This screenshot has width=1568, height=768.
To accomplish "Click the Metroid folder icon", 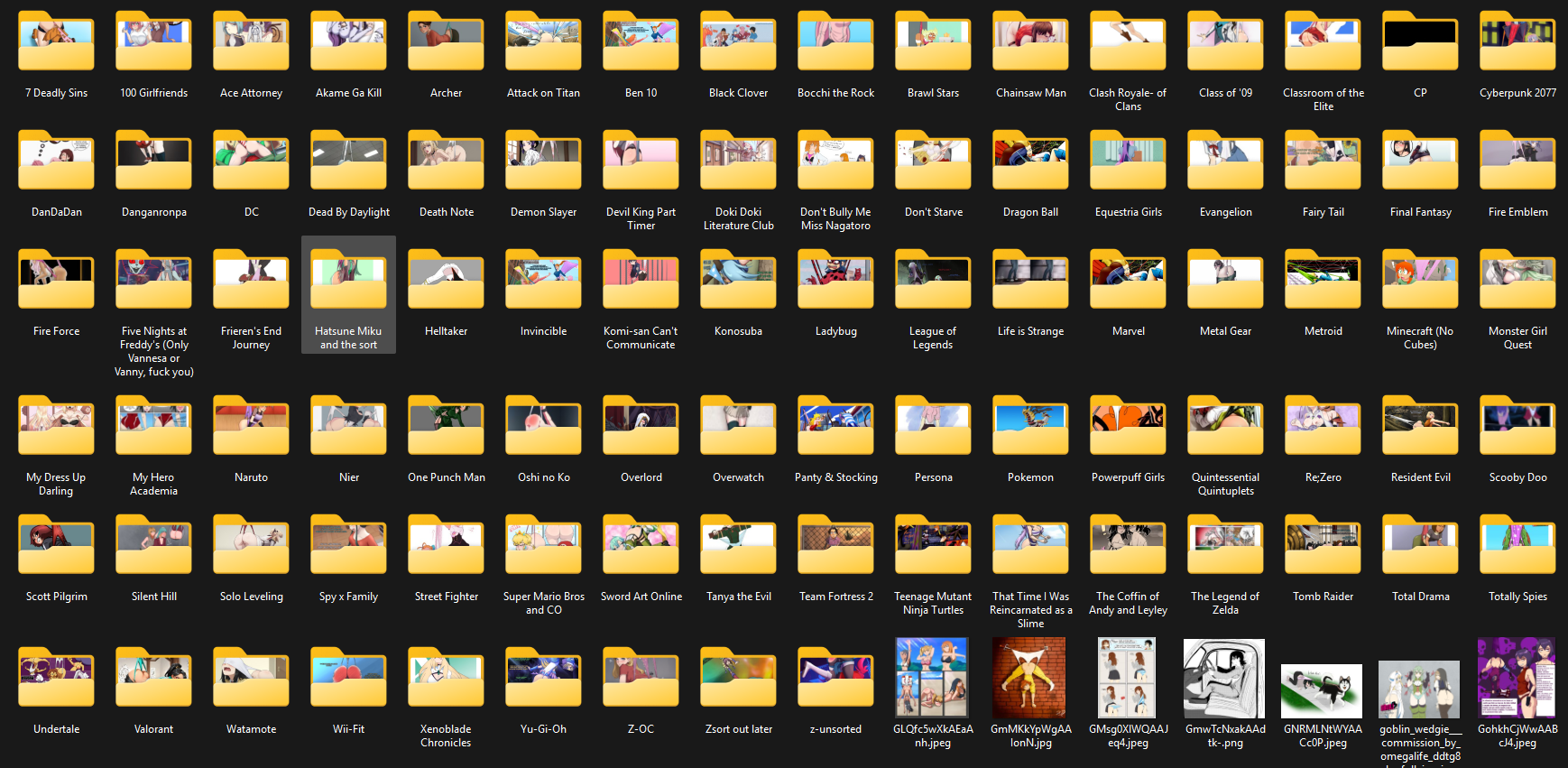I will 1323,280.
